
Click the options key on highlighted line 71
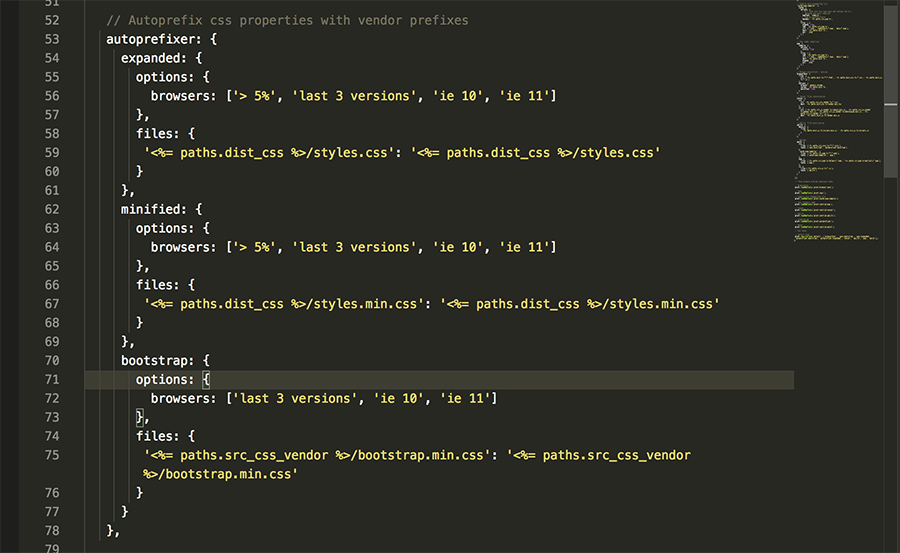[x=165, y=380]
